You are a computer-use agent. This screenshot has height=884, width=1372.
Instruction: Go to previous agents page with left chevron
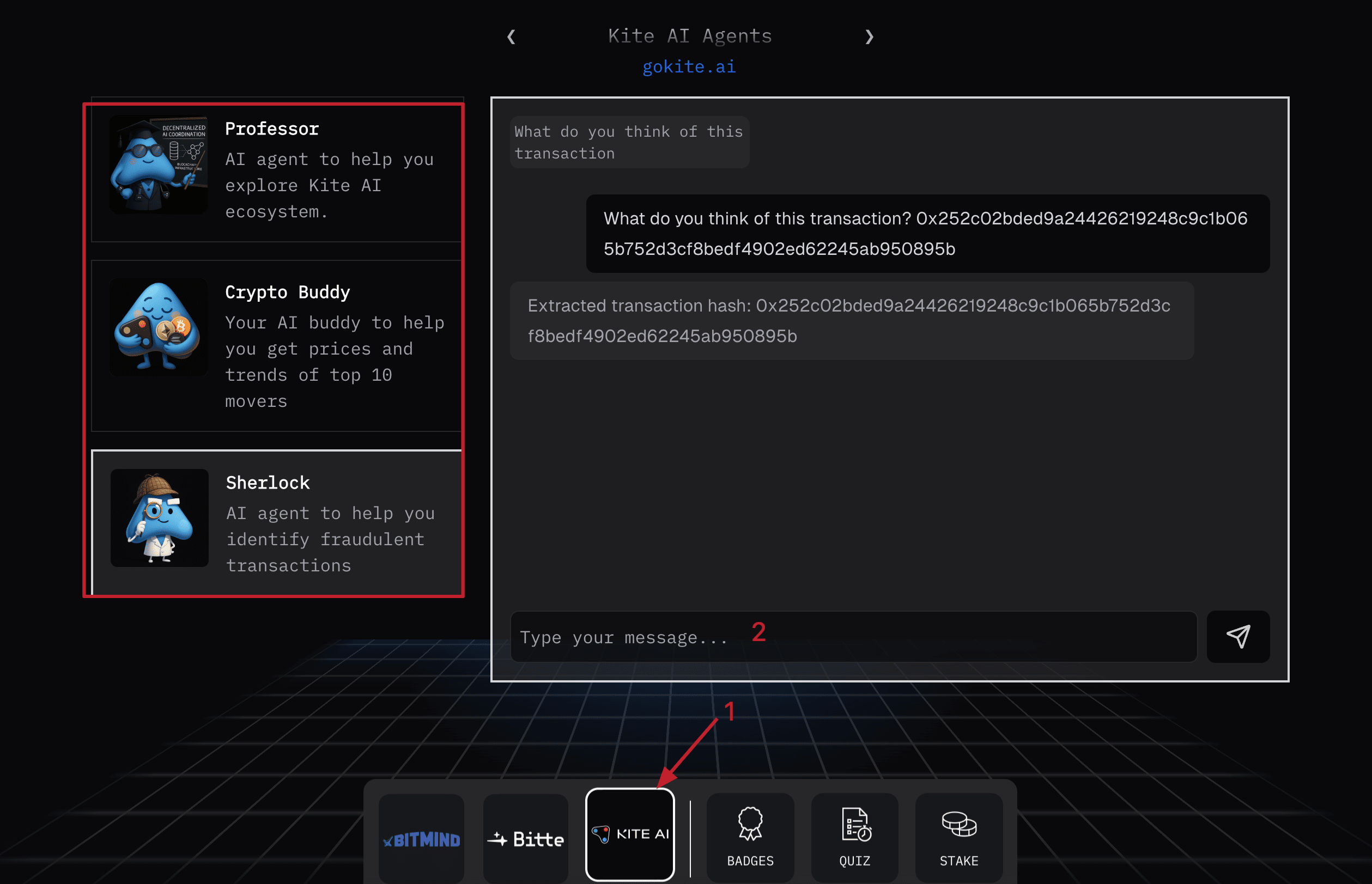point(511,36)
